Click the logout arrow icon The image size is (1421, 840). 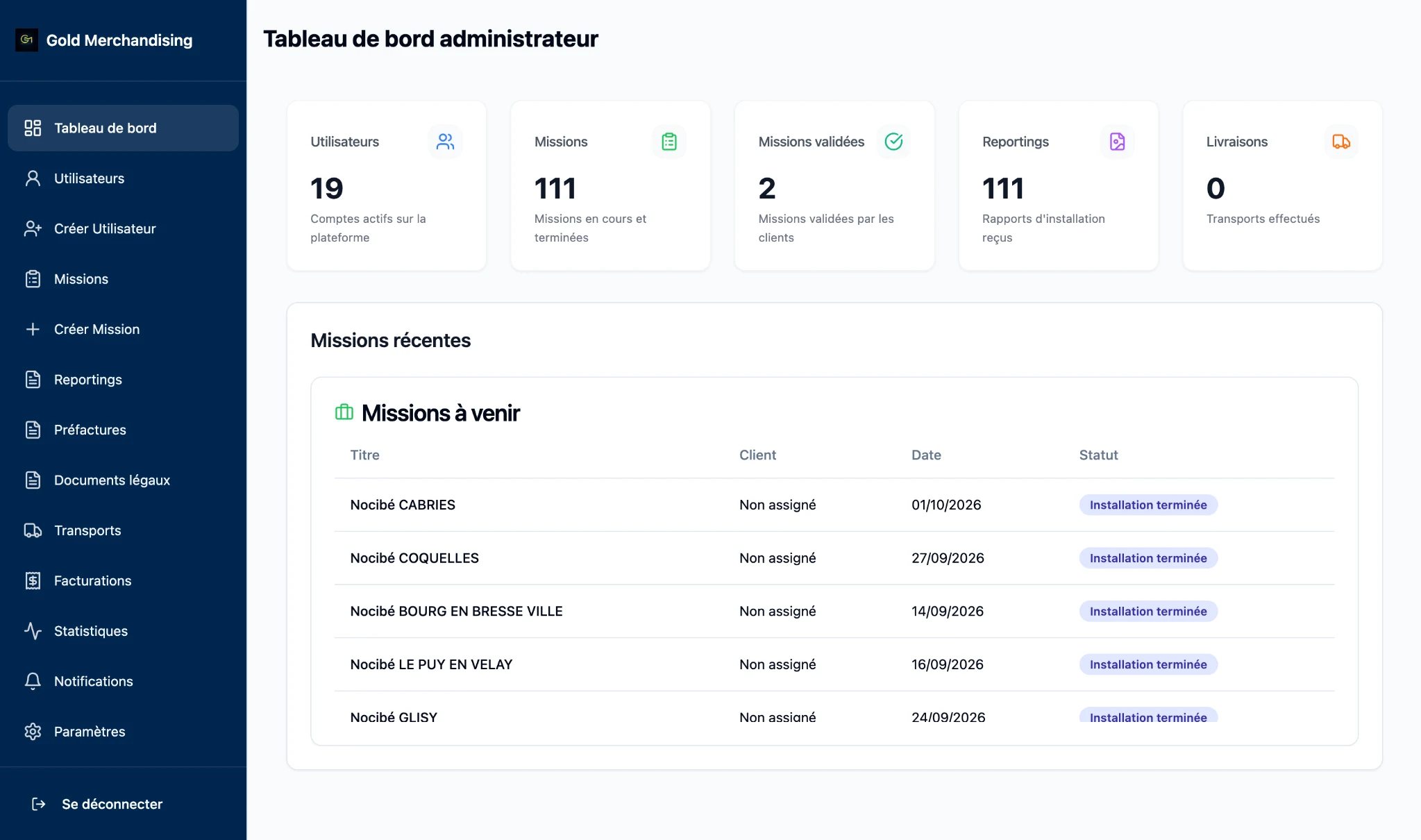click(39, 804)
